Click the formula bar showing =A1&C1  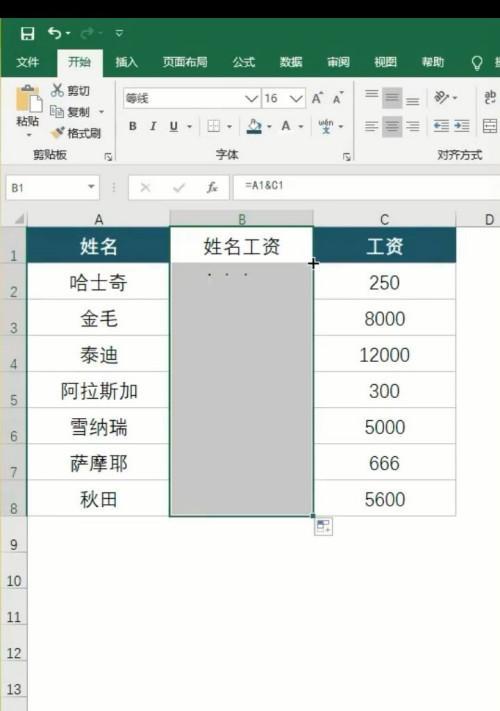point(366,187)
